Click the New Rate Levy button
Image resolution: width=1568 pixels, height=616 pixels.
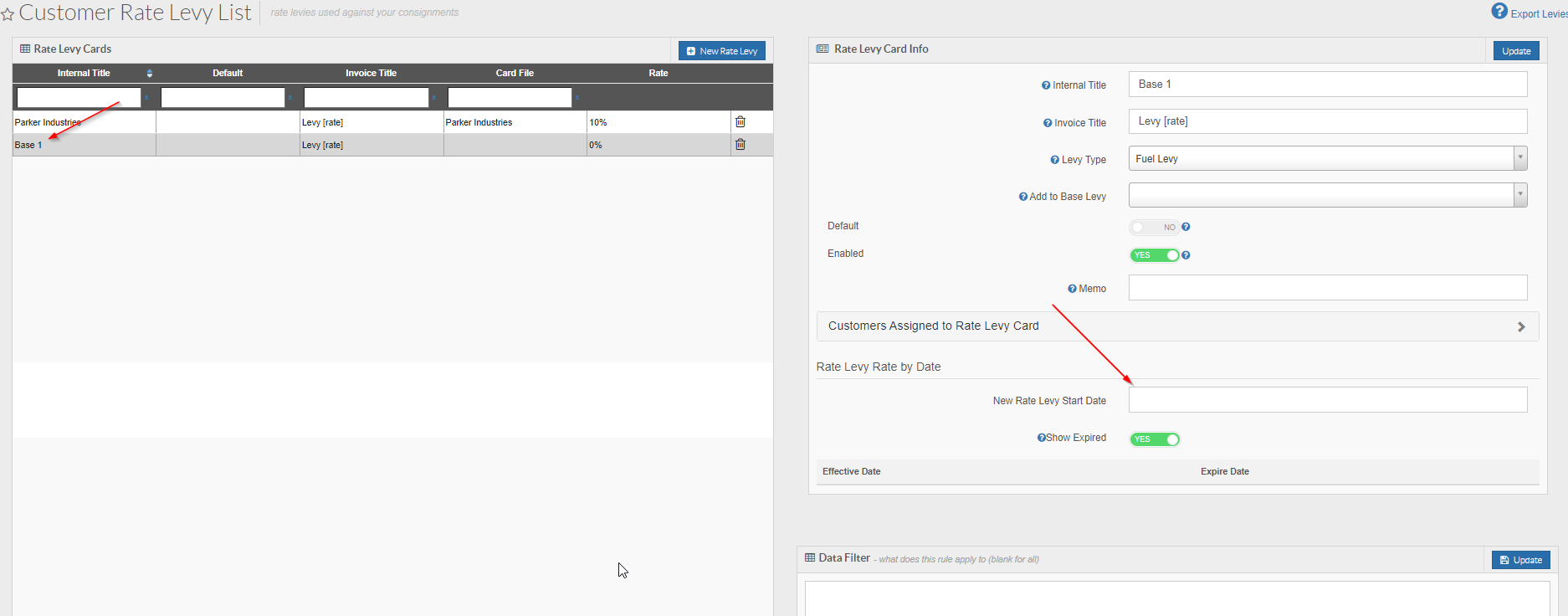coord(722,51)
